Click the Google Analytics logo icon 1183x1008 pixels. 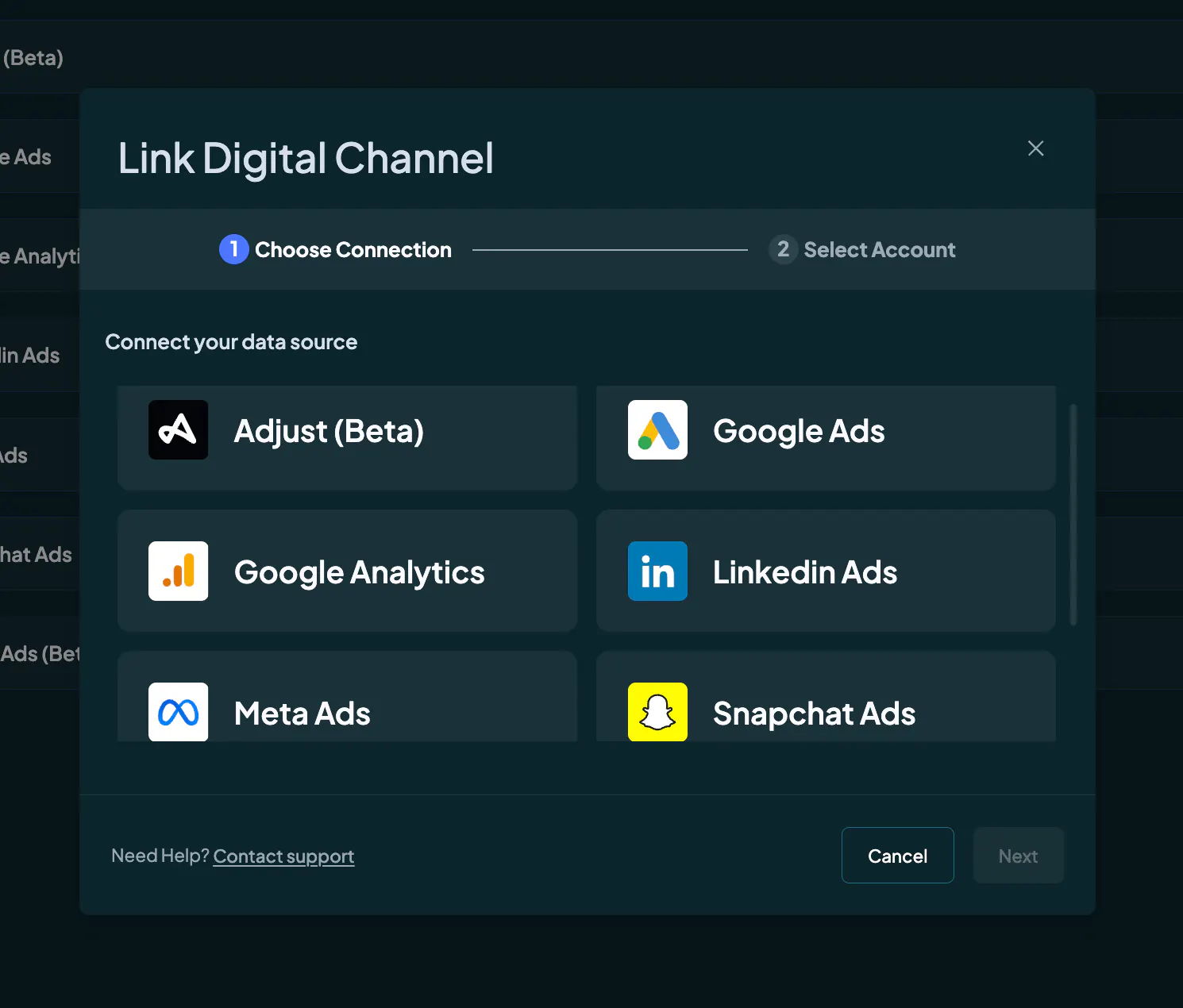(178, 571)
